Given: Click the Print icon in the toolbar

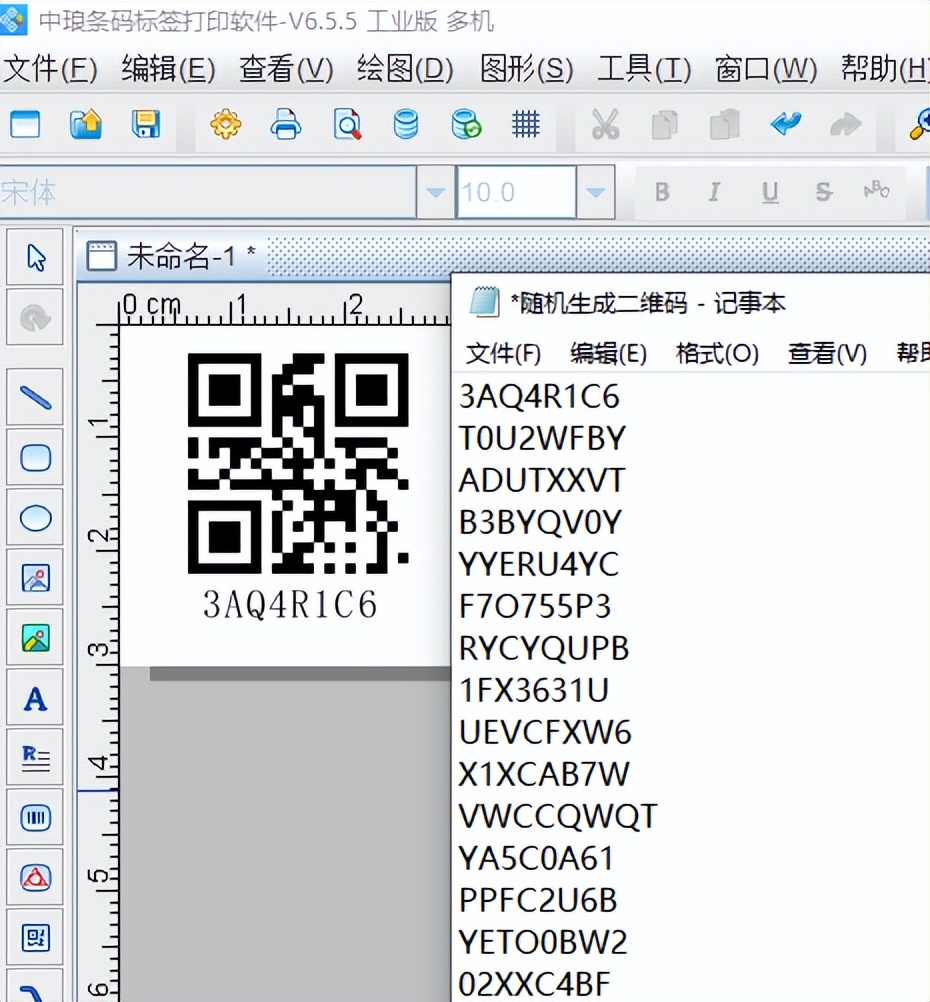Looking at the screenshot, I should pos(286,124).
